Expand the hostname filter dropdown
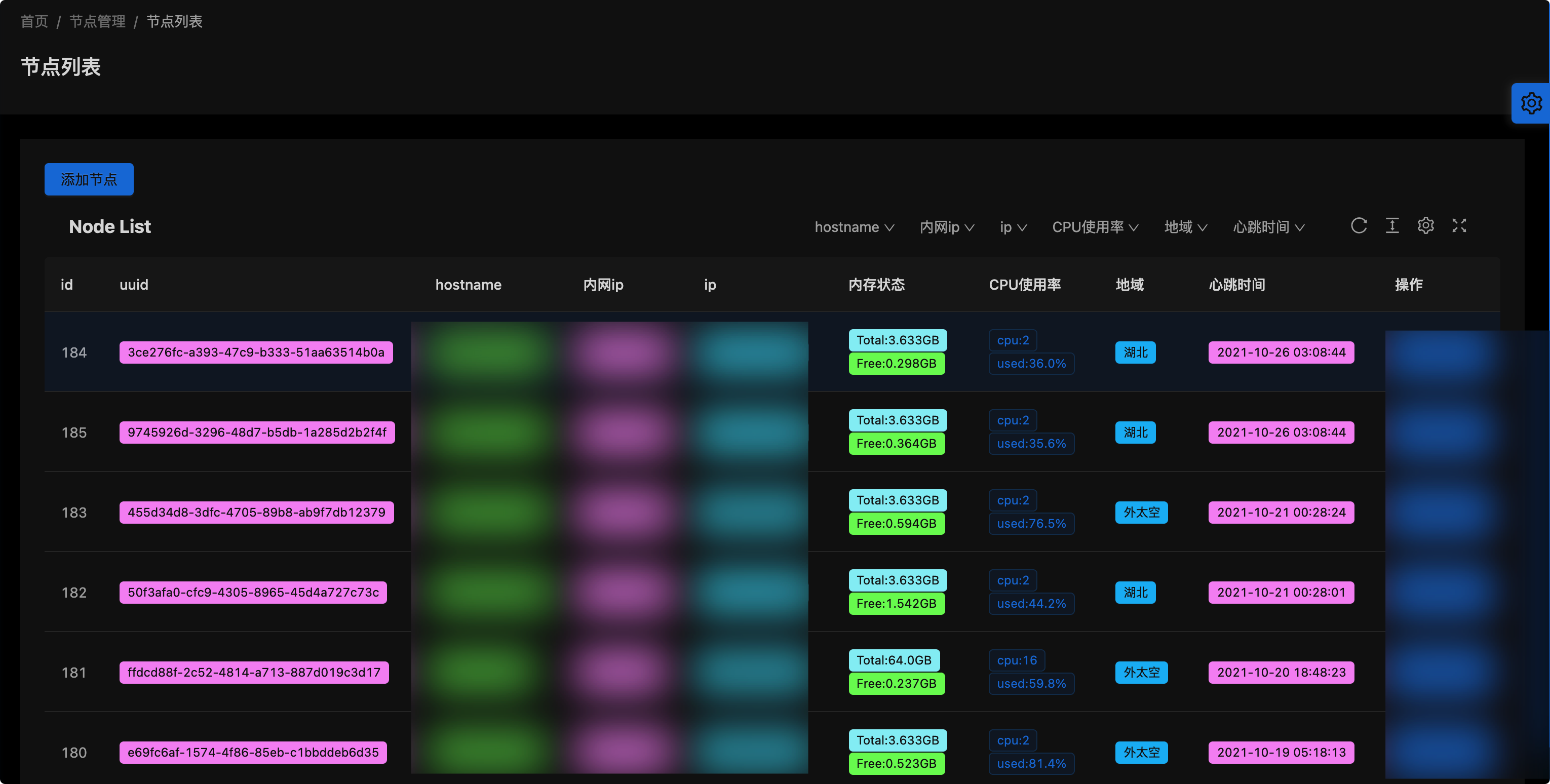 [x=854, y=227]
